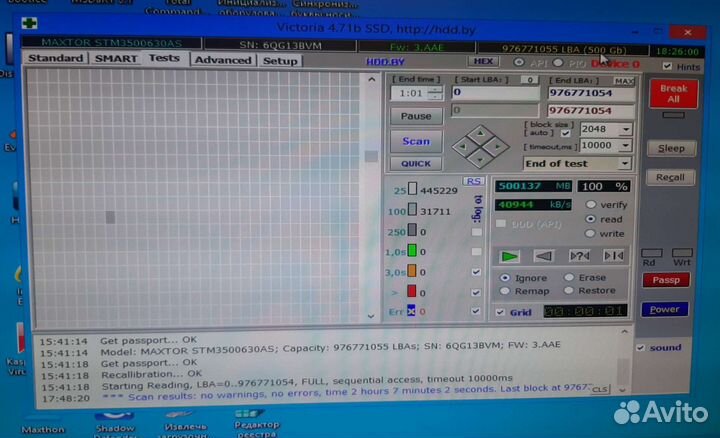Viewport: 720px width, 438px height.
Task: Select the Remap radio button
Action: [x=505, y=291]
